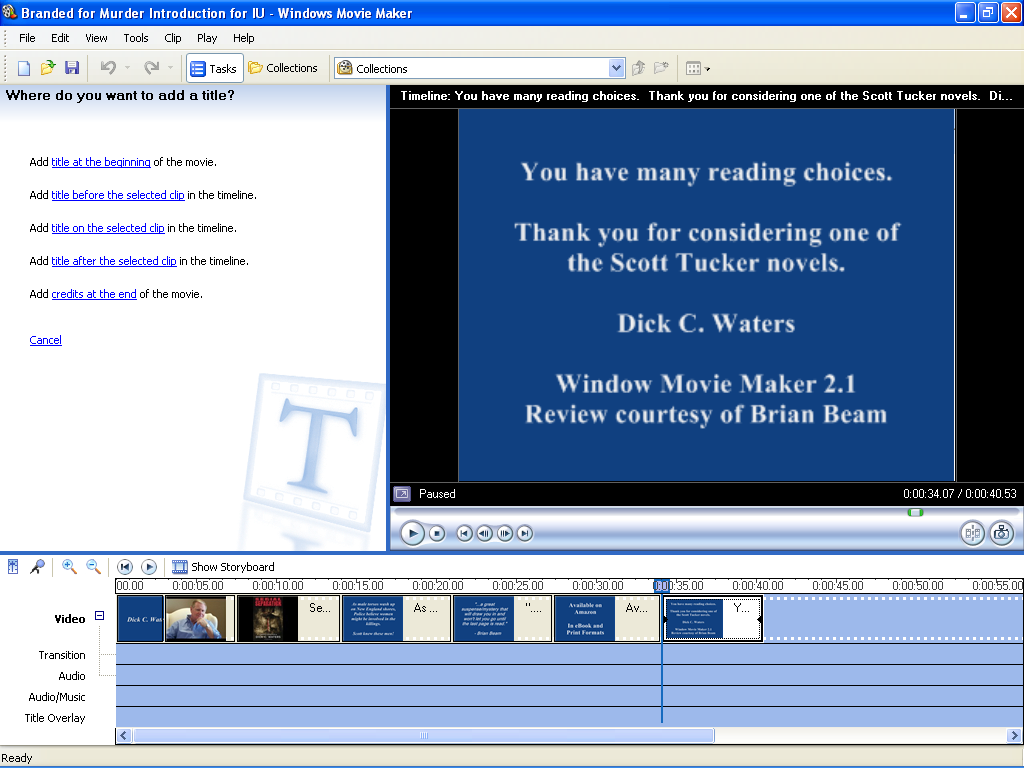1024x768 pixels.
Task: Open the Clip menu
Action: [x=173, y=38]
